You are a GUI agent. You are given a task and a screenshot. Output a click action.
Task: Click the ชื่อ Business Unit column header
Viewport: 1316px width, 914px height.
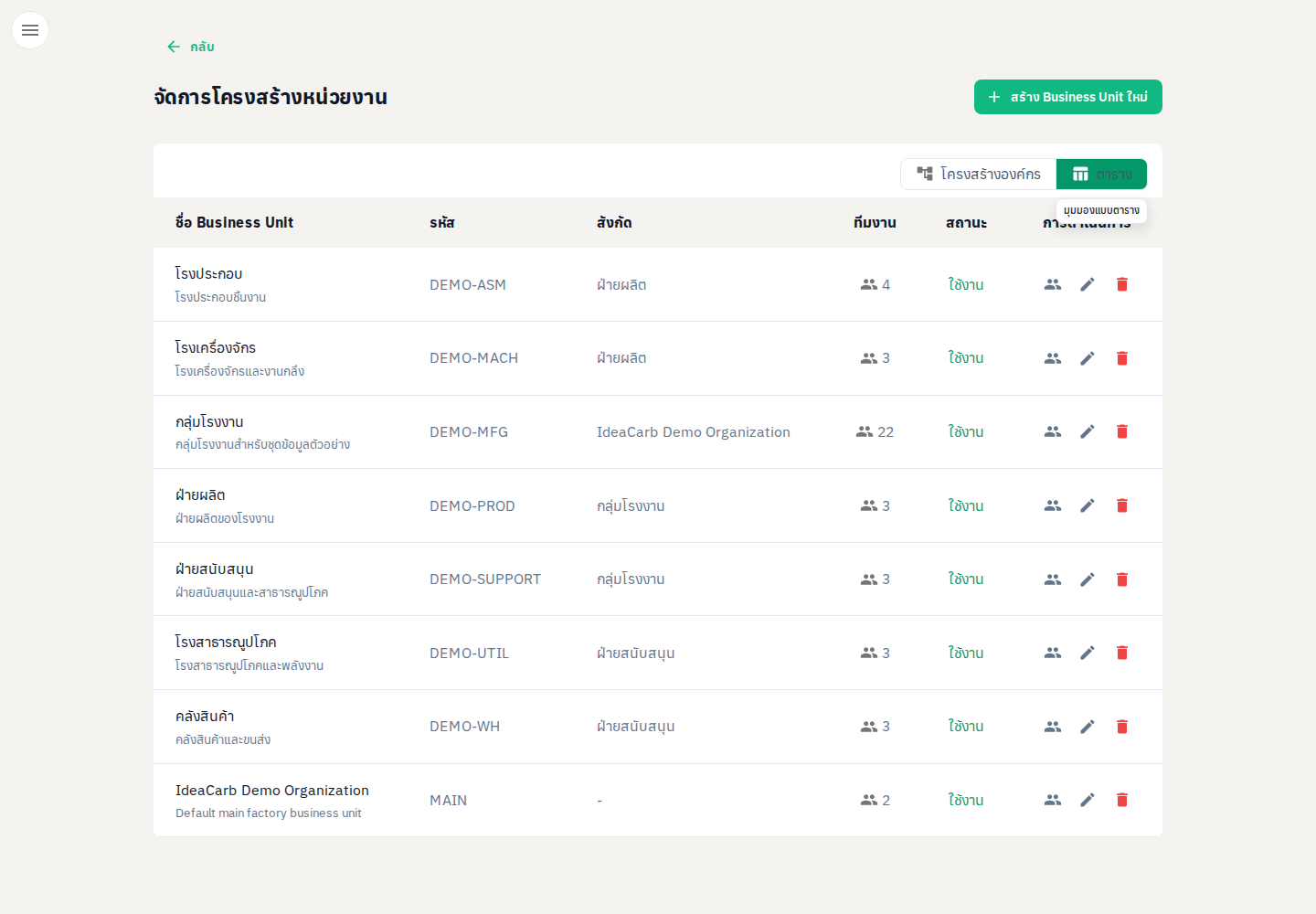click(234, 223)
